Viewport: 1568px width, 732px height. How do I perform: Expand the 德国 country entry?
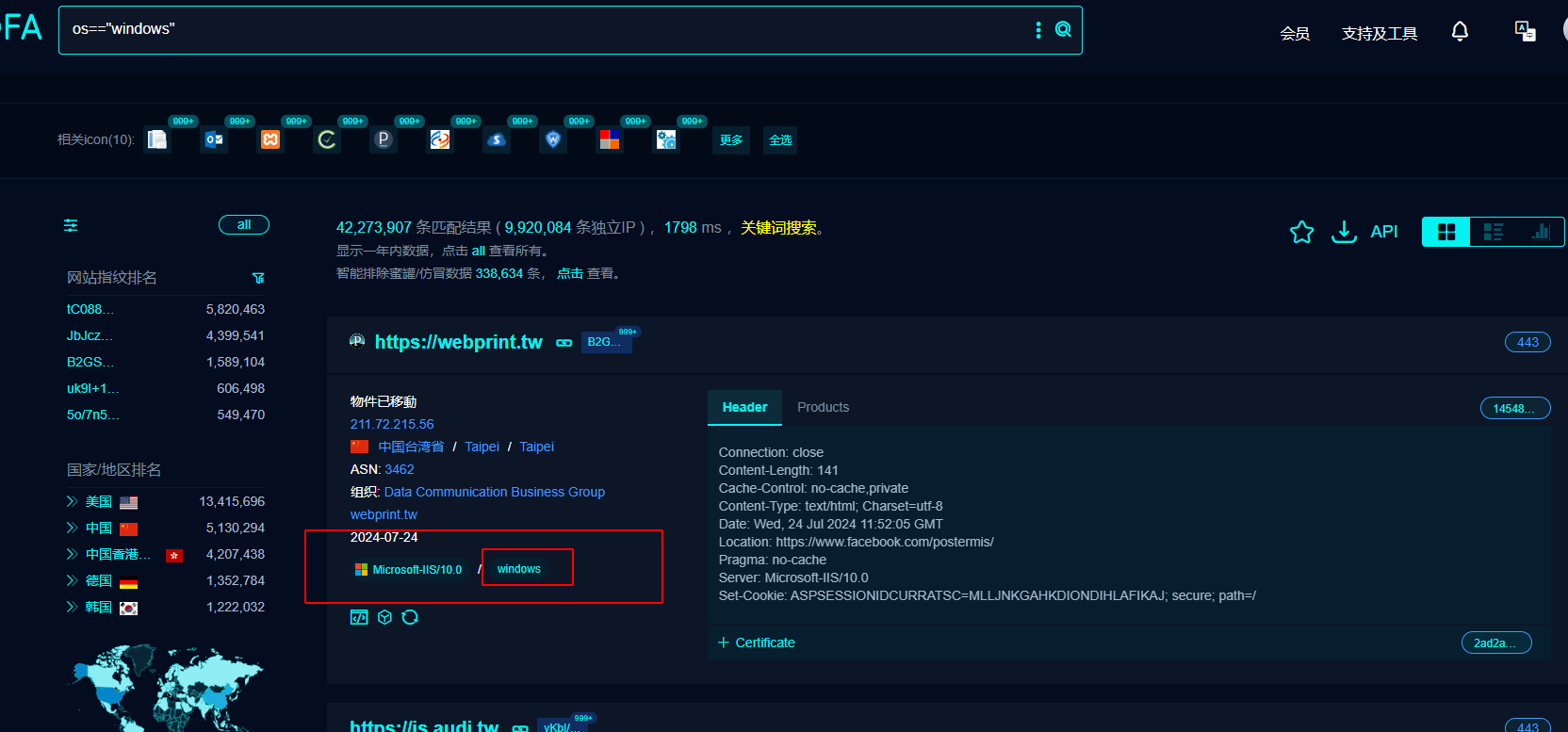coord(72,580)
